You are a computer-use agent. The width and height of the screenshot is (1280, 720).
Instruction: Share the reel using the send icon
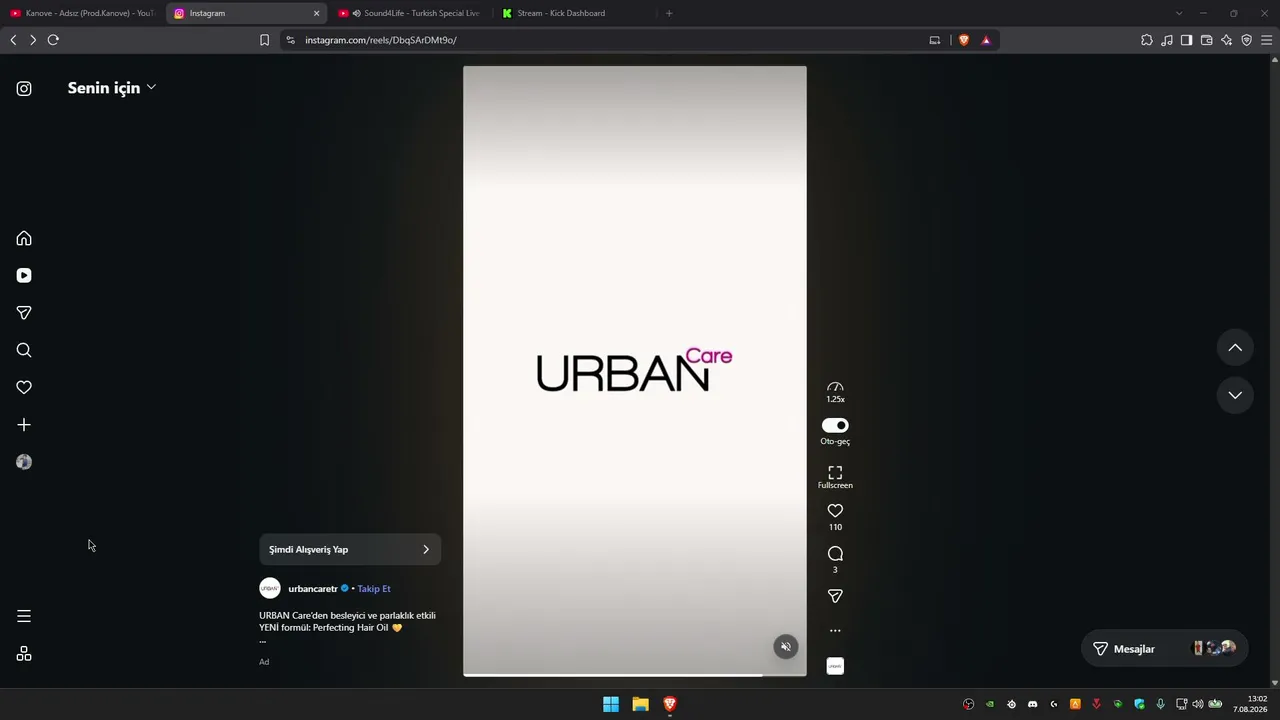835,596
